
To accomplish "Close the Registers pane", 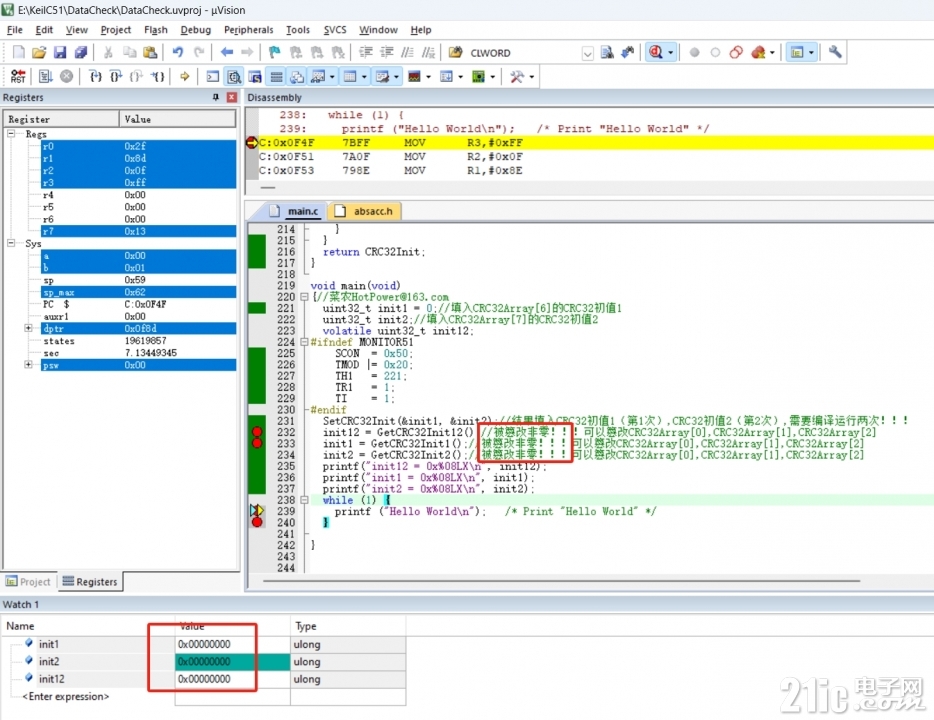I will (232, 97).
